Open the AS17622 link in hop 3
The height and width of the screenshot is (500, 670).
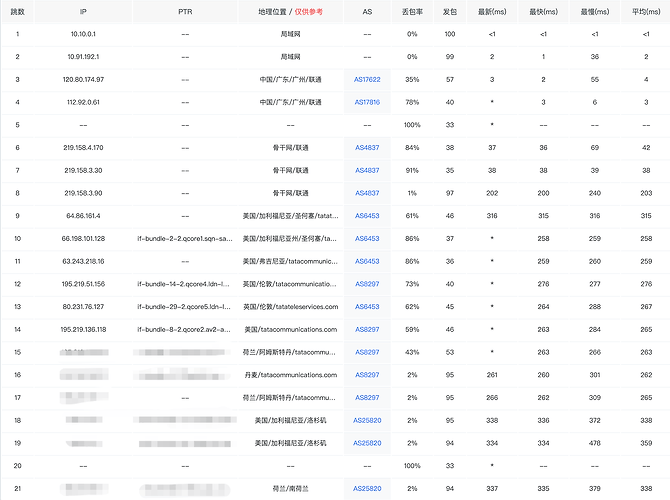click(x=367, y=79)
